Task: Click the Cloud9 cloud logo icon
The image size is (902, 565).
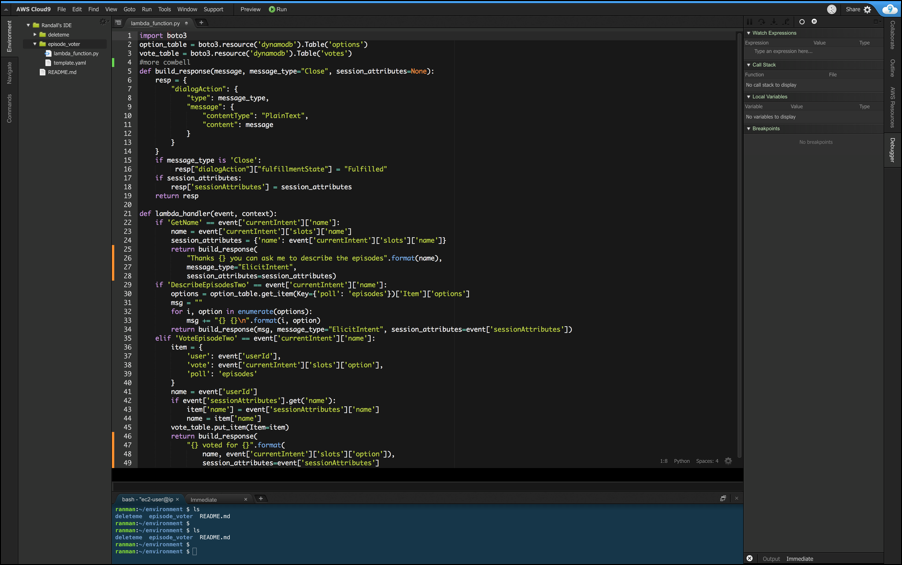Action: [x=889, y=9]
